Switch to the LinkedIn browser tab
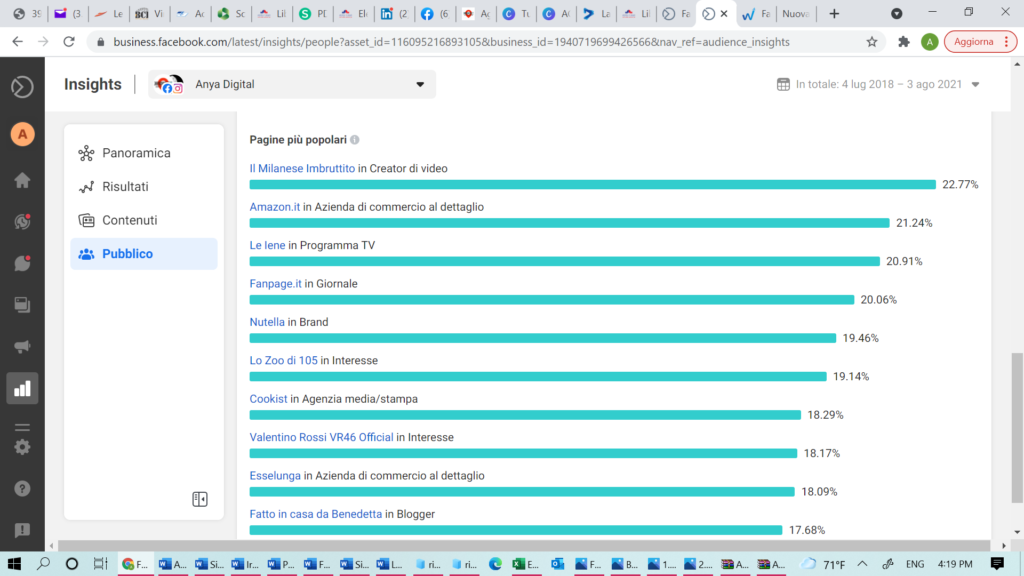This screenshot has height=576, width=1024. click(x=394, y=14)
